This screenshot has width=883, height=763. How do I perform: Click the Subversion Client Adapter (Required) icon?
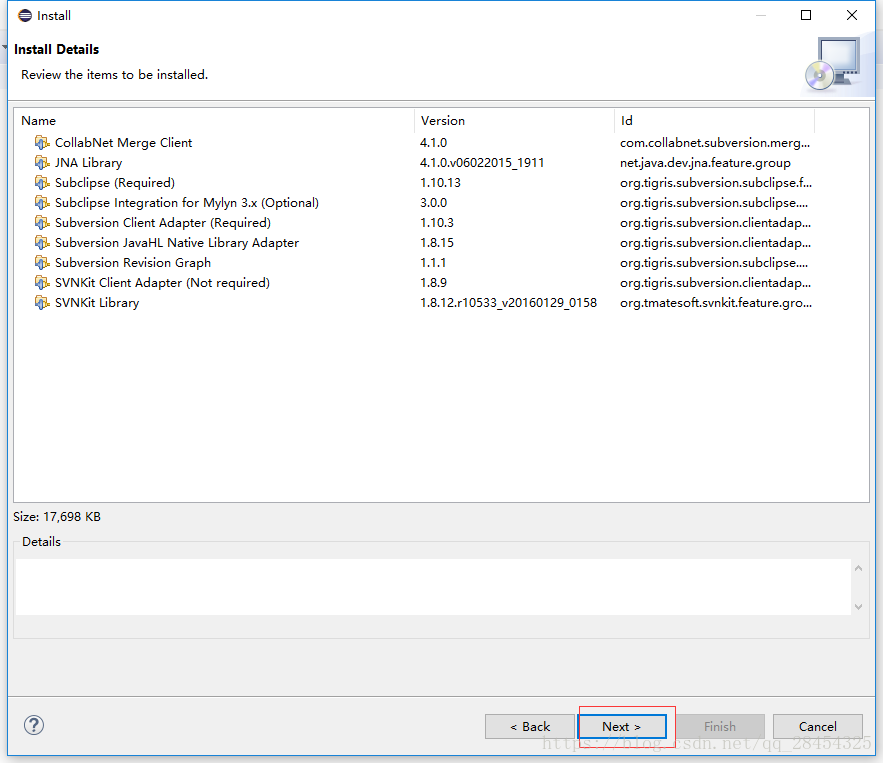pyautogui.click(x=42, y=222)
